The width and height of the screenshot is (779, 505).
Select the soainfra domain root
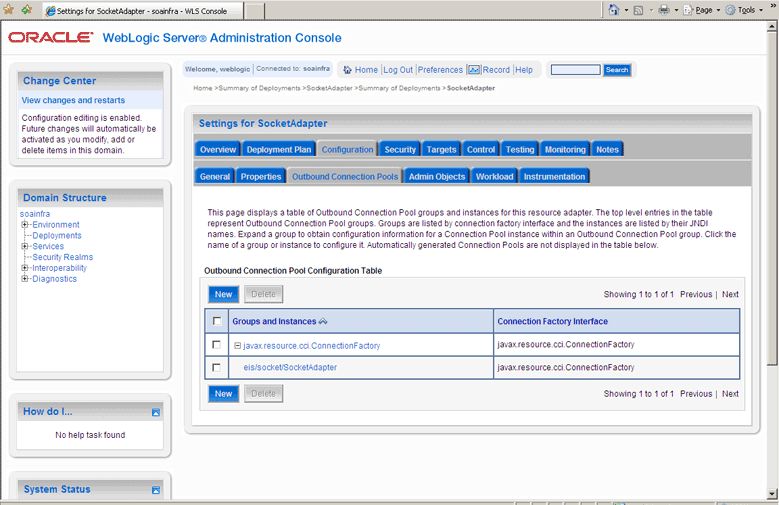click(x=35, y=214)
